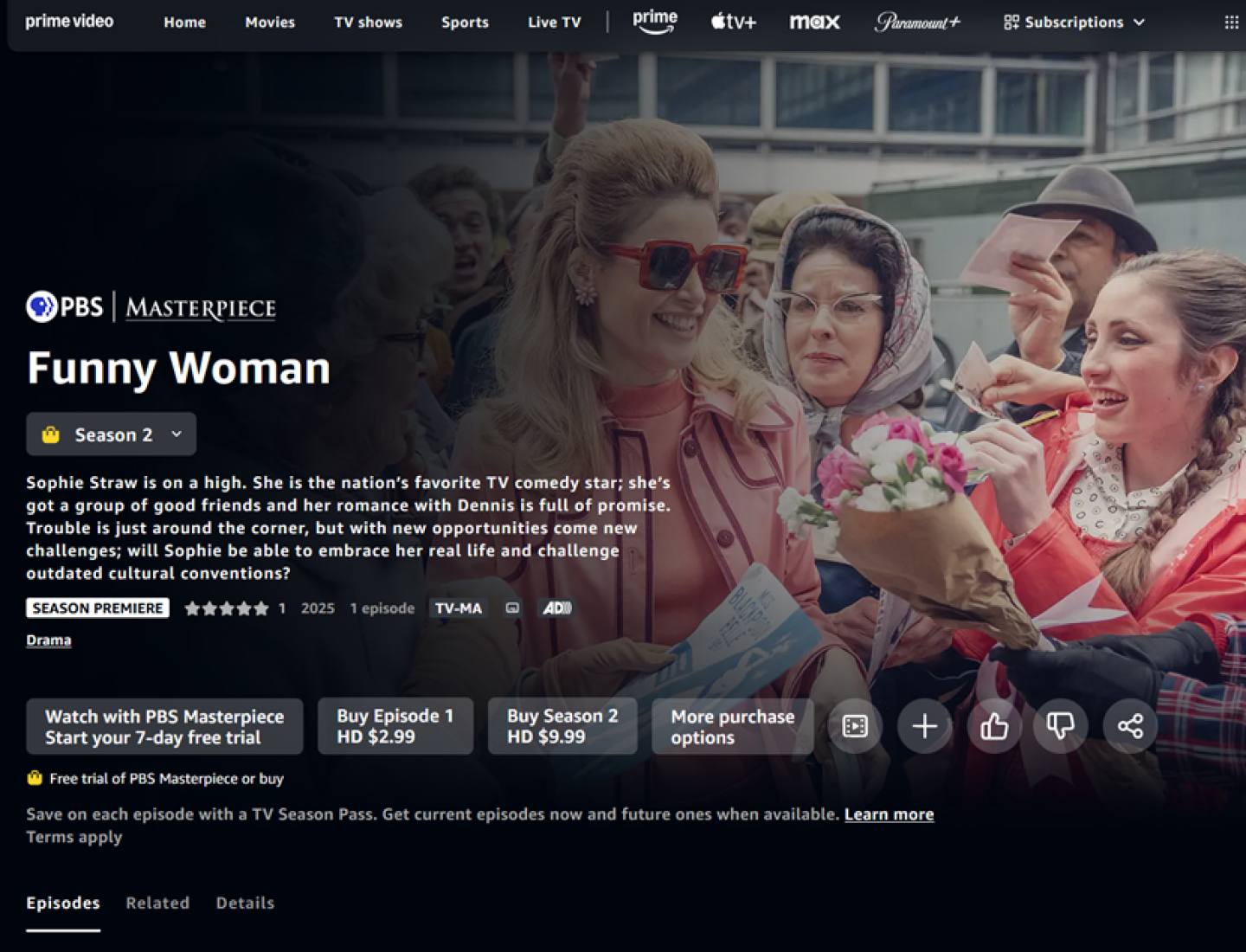Switch to the Related tab
The width and height of the screenshot is (1246, 952).
[157, 903]
